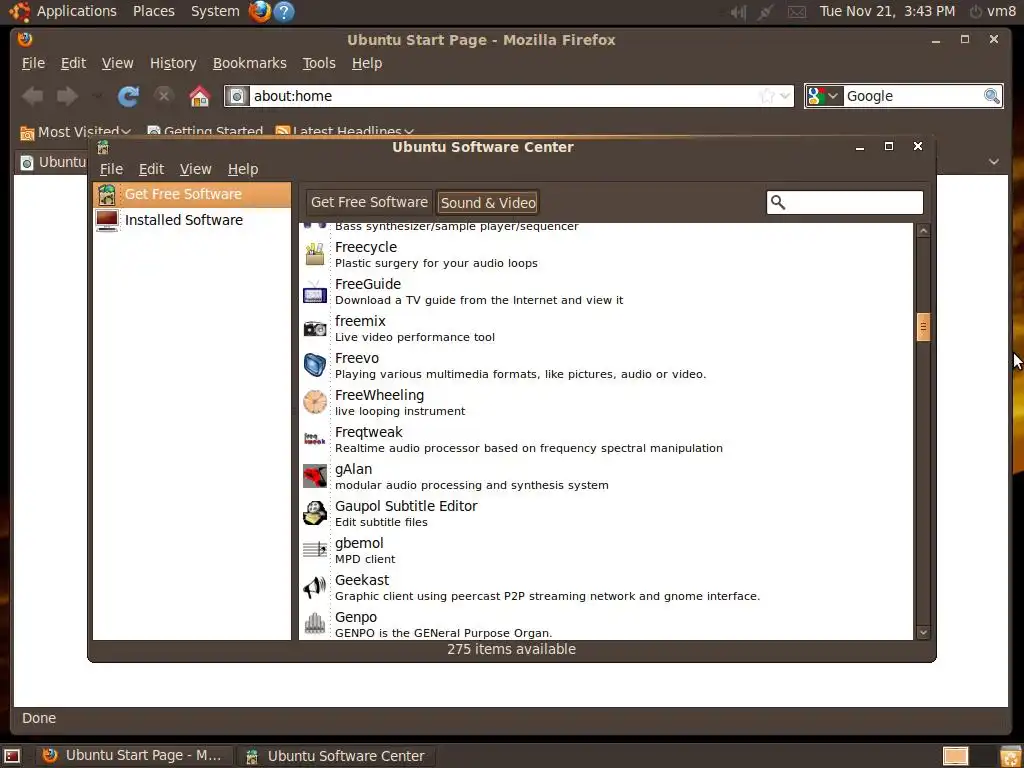Click the gAlan red icon
1024x768 pixels.
pyautogui.click(x=315, y=477)
